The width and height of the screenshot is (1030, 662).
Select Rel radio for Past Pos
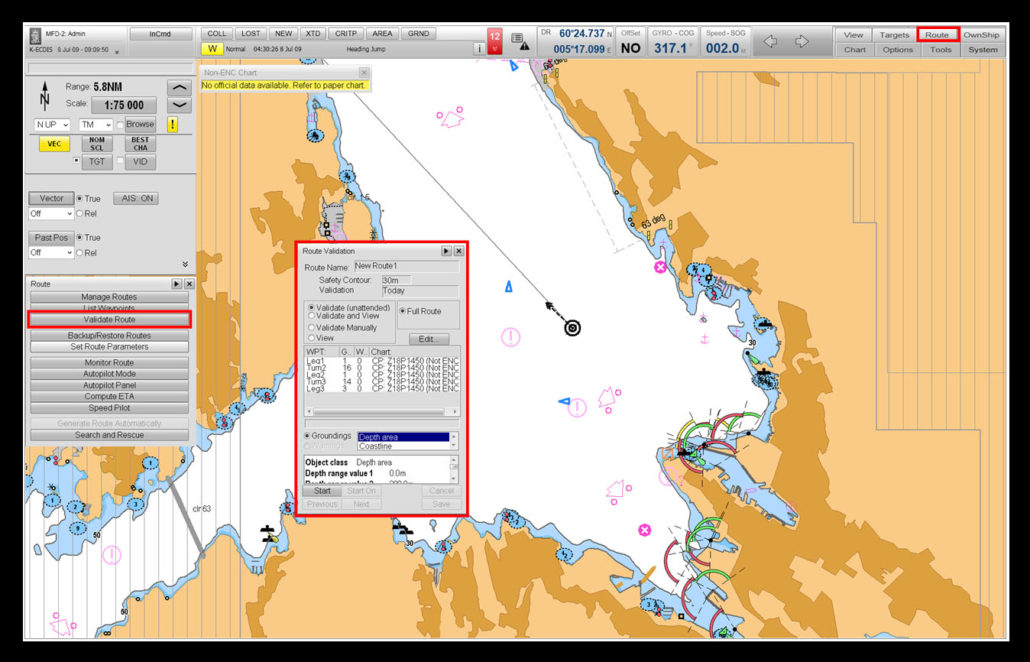tap(80, 253)
